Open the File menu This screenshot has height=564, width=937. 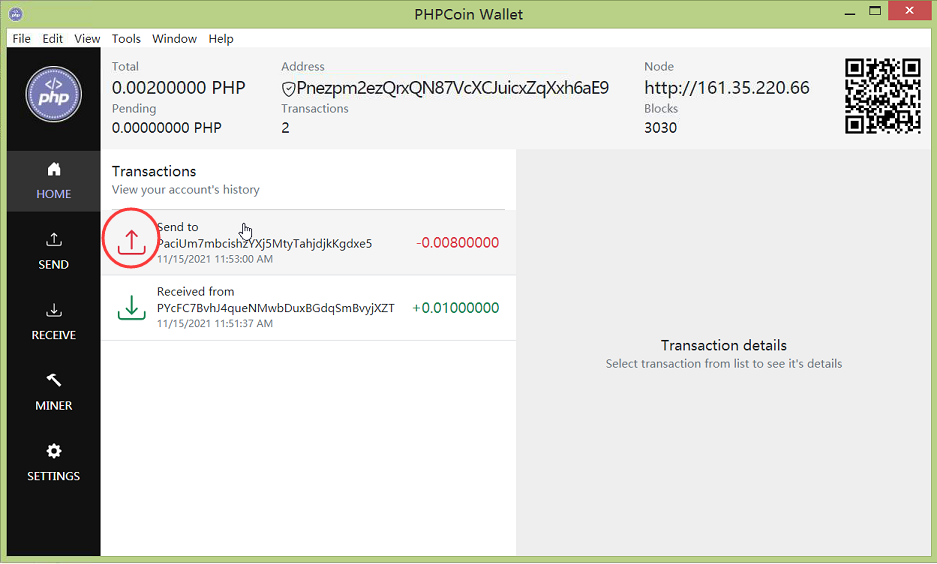coord(21,39)
